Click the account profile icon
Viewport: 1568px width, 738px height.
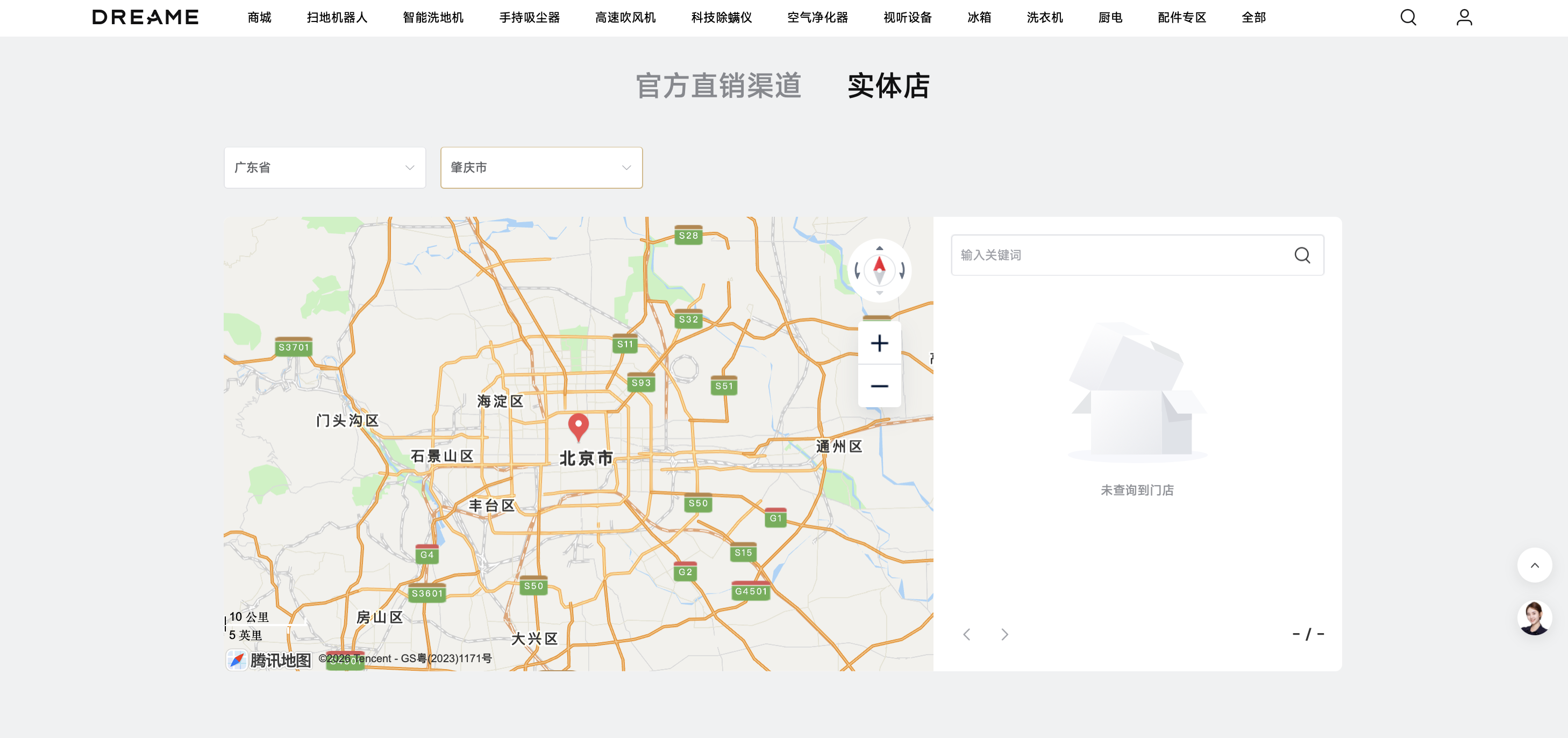pyautogui.click(x=1464, y=18)
